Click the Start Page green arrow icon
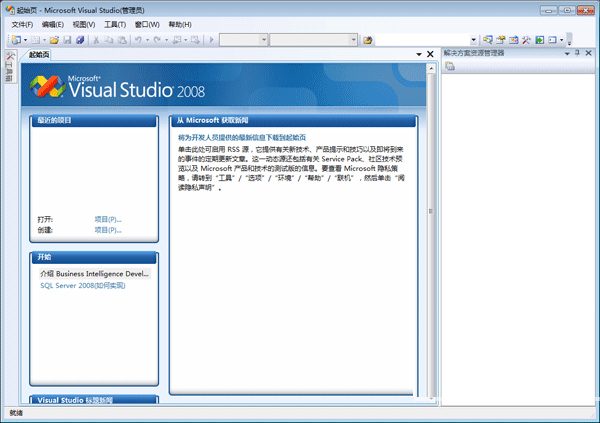600x423 pixels. (540, 39)
